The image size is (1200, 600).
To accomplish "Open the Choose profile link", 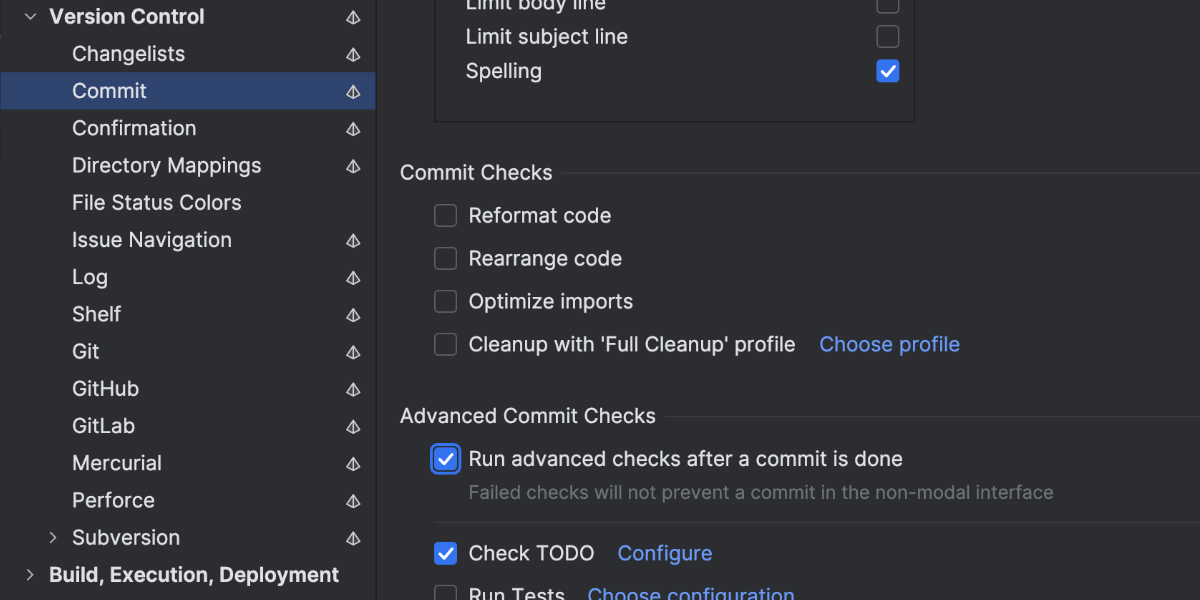I will 889,345.
